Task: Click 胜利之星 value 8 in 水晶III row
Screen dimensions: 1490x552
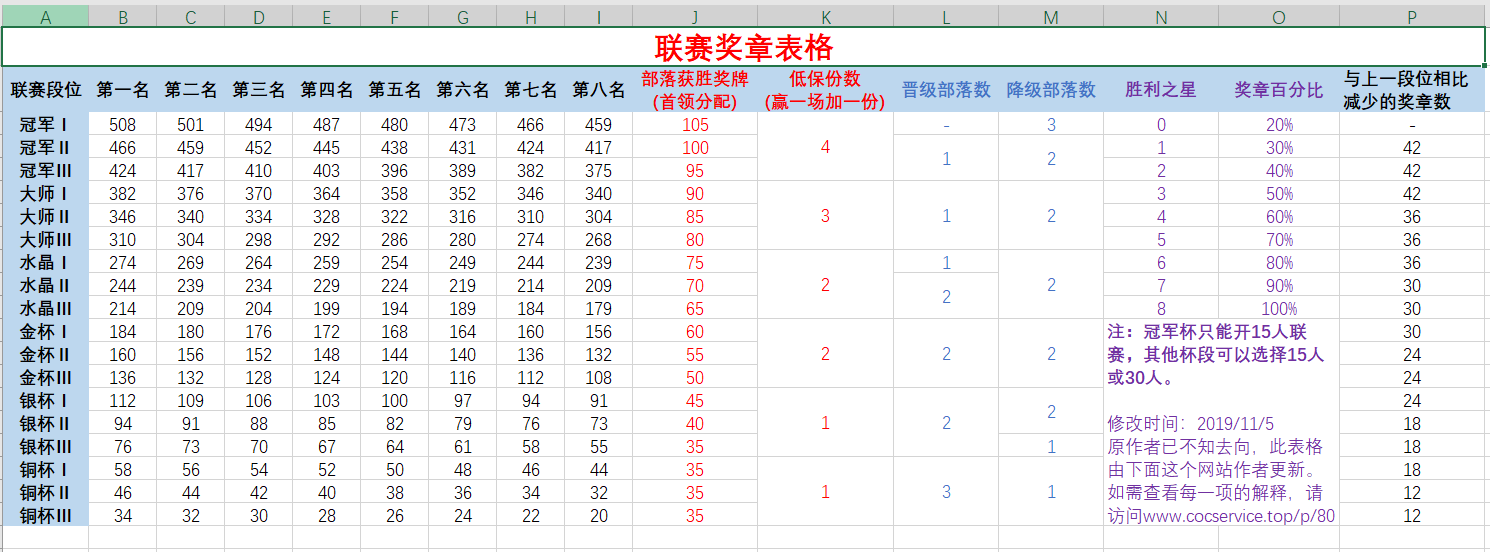Action: (x=1161, y=309)
